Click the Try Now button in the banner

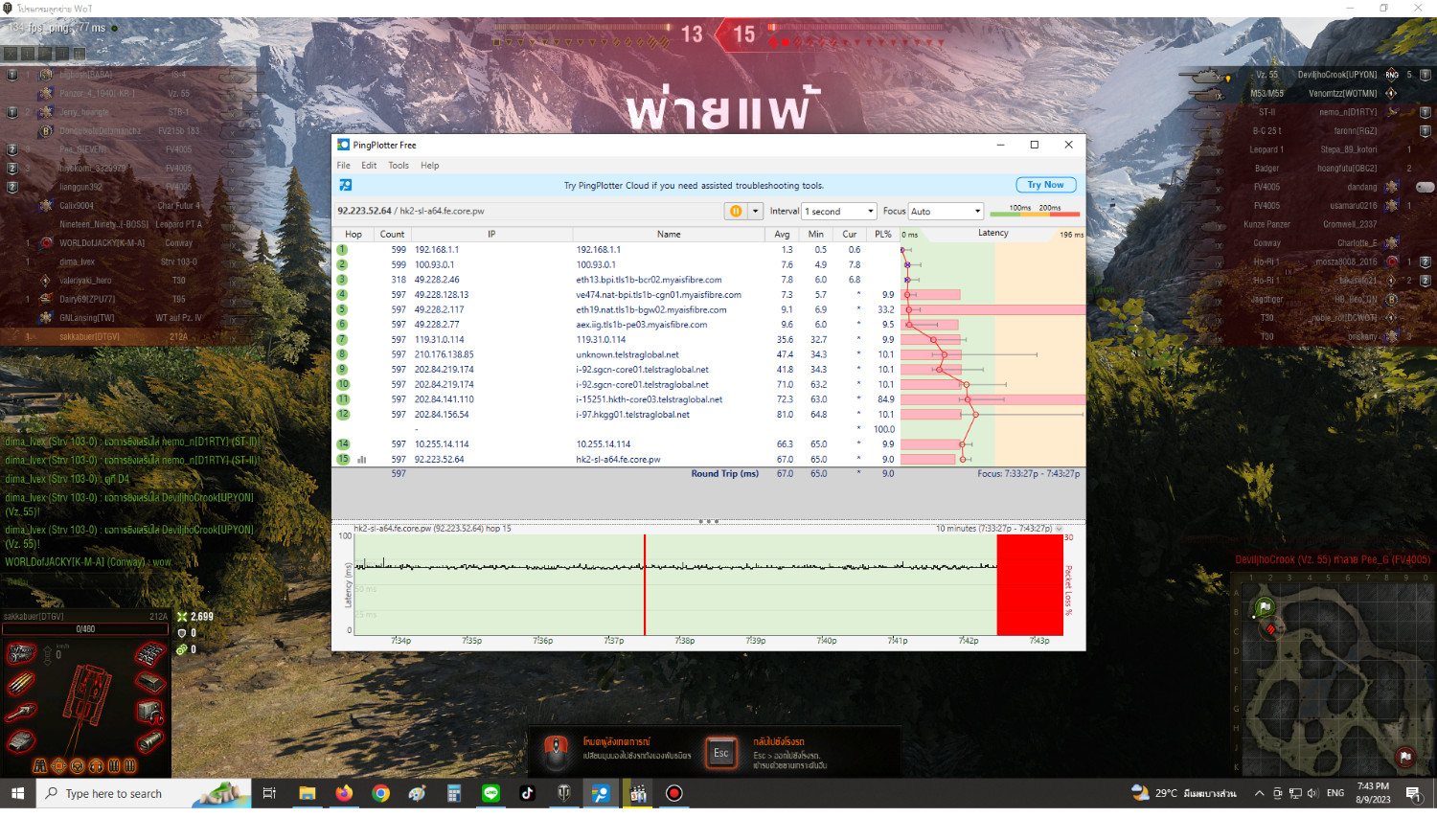click(1045, 185)
